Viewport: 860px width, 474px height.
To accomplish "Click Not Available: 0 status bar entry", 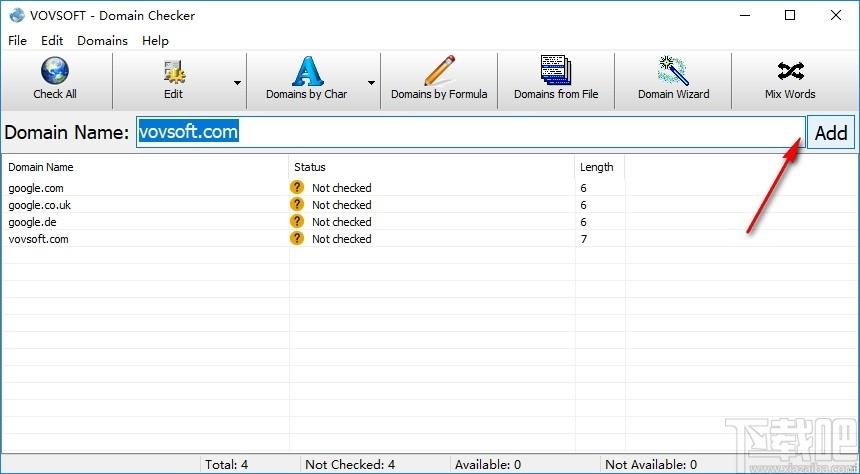I will click(651, 465).
